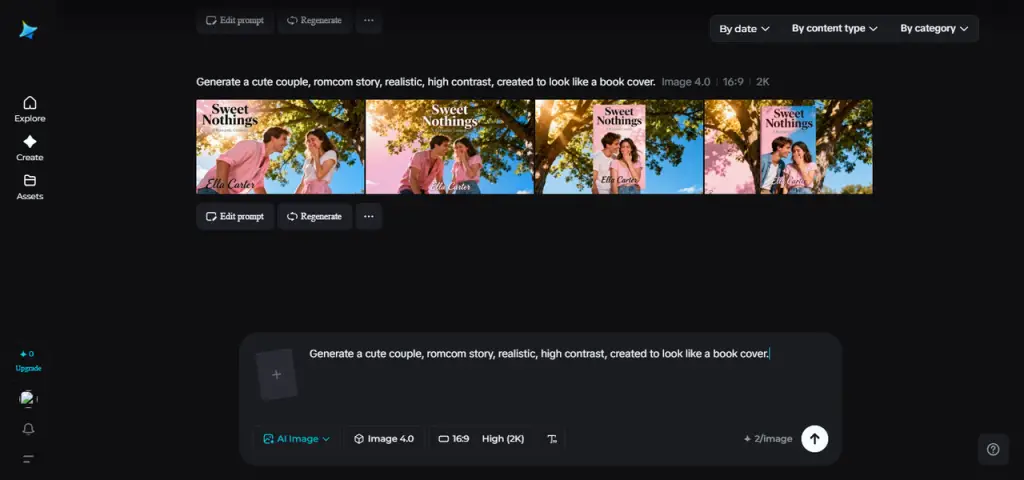Open the 16:9 aspect ratio selector
Image resolution: width=1024 pixels, height=480 pixels.
(454, 439)
